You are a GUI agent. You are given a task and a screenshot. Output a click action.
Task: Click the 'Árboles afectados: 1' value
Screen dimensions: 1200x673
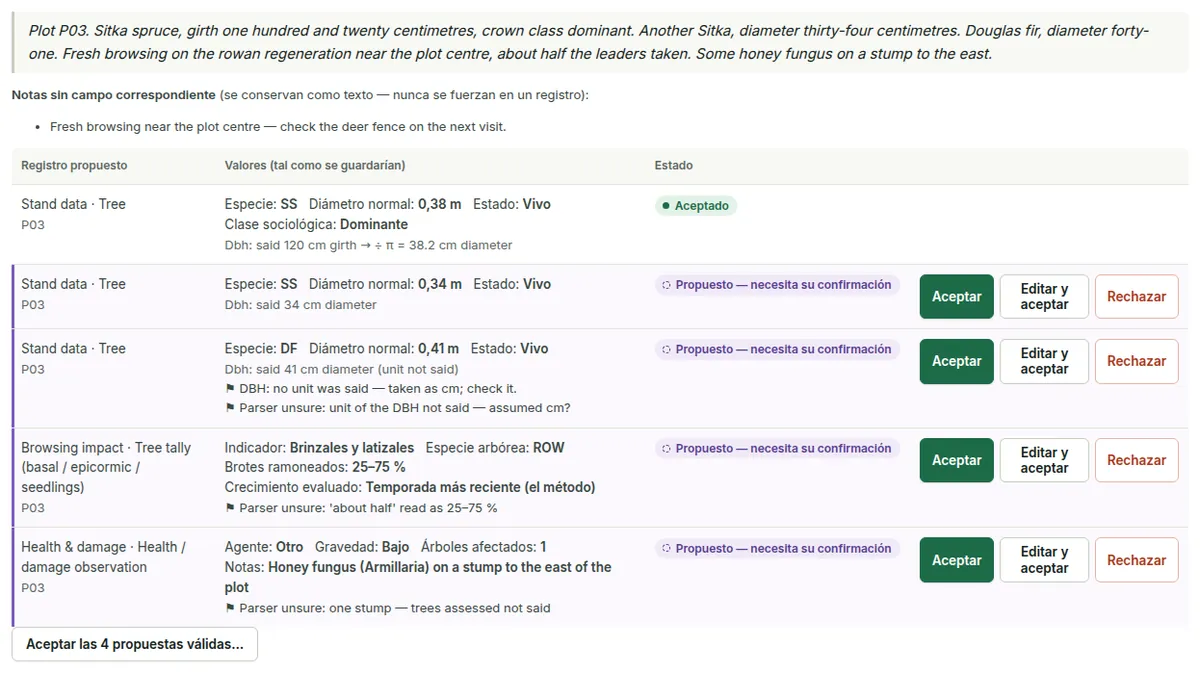pyautogui.click(x=484, y=547)
